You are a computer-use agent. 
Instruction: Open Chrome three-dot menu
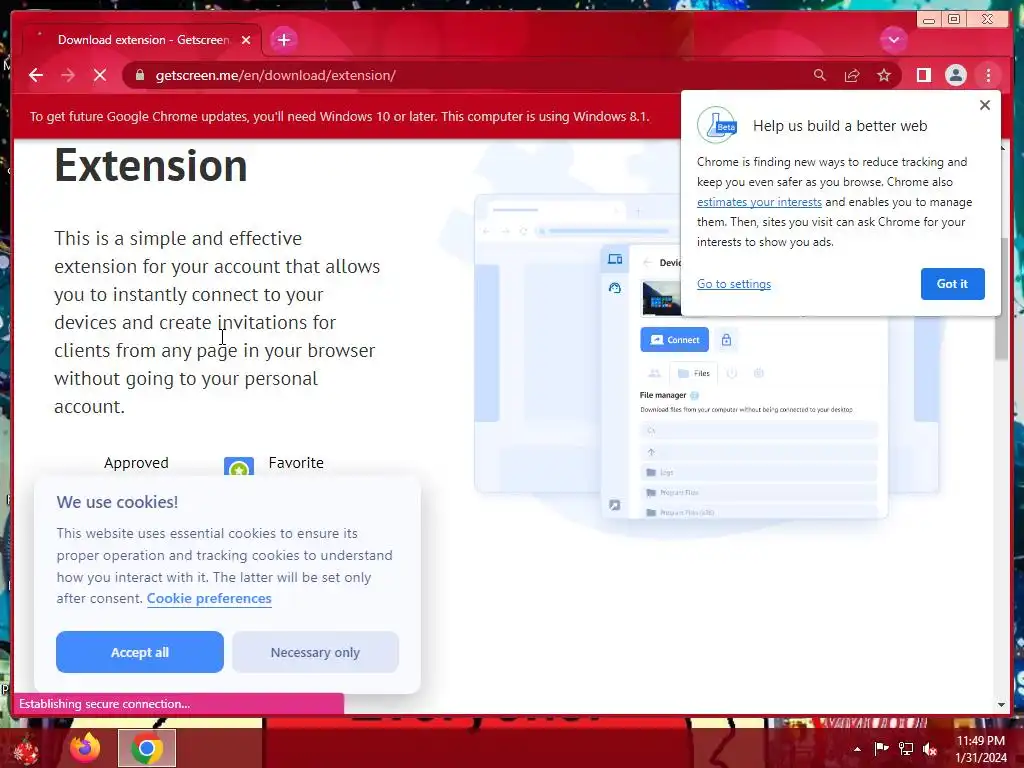(988, 75)
